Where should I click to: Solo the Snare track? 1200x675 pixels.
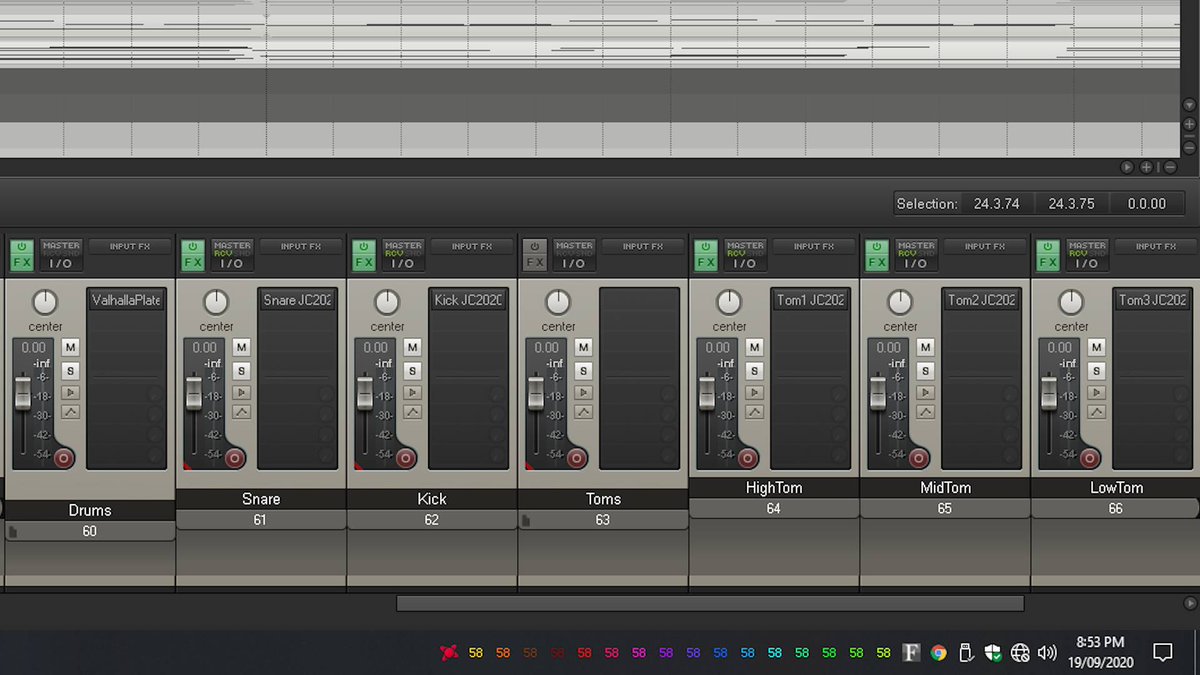click(242, 370)
